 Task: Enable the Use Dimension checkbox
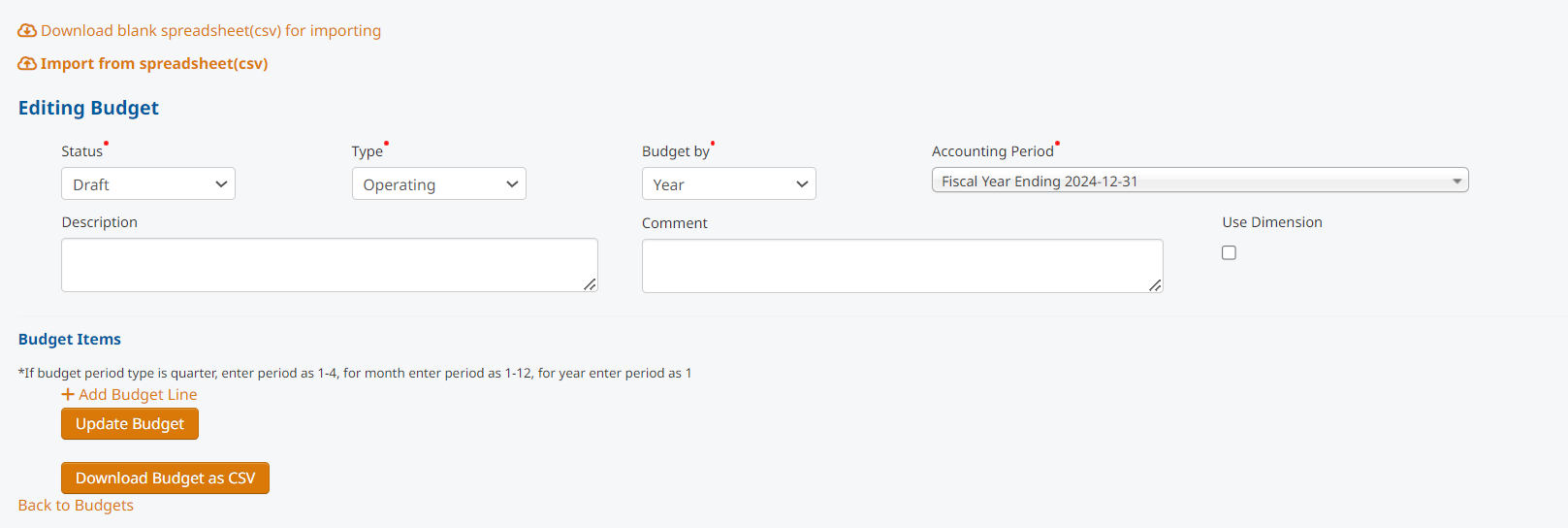pos(1229,252)
